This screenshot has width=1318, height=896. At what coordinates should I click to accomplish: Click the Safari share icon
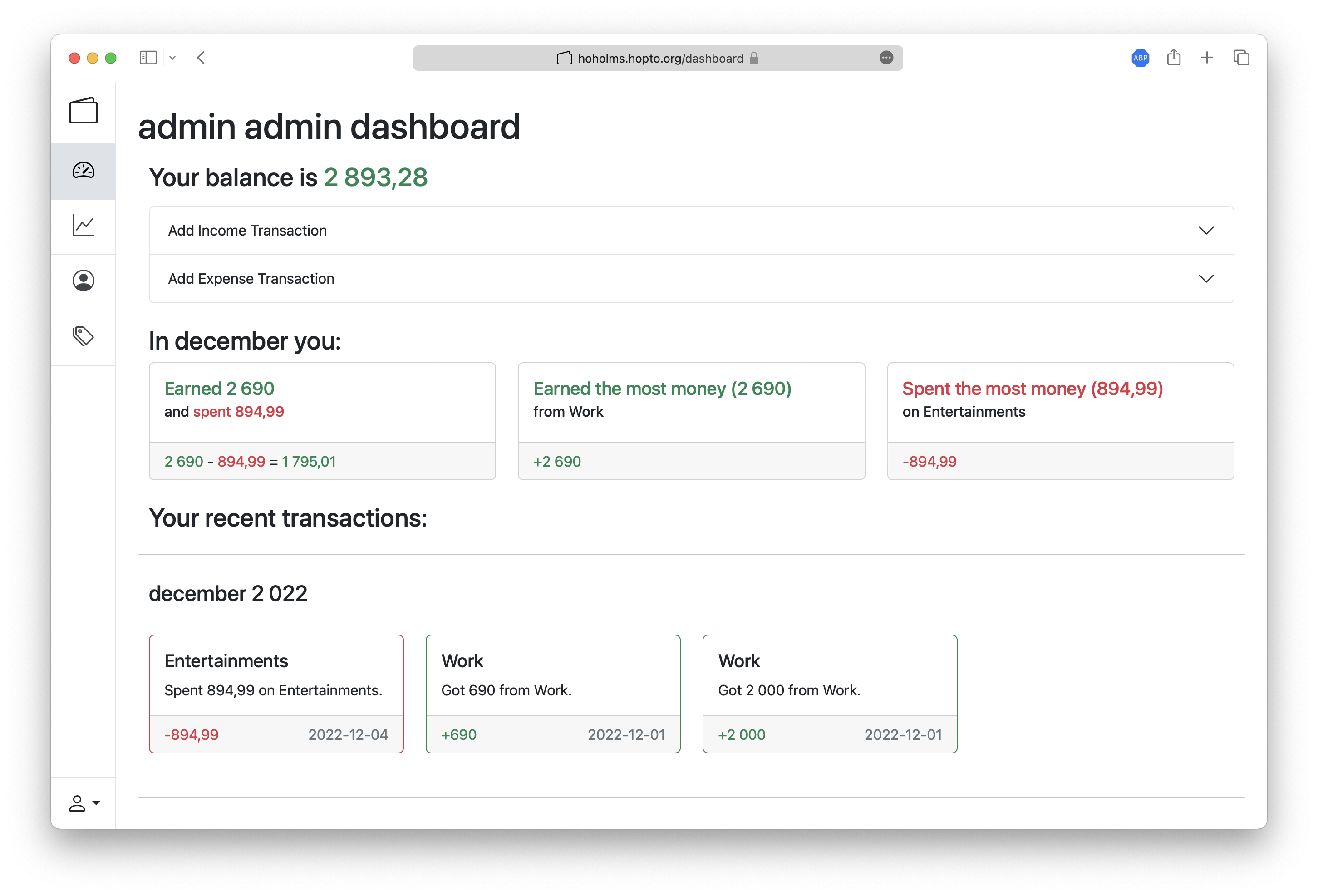[1173, 57]
